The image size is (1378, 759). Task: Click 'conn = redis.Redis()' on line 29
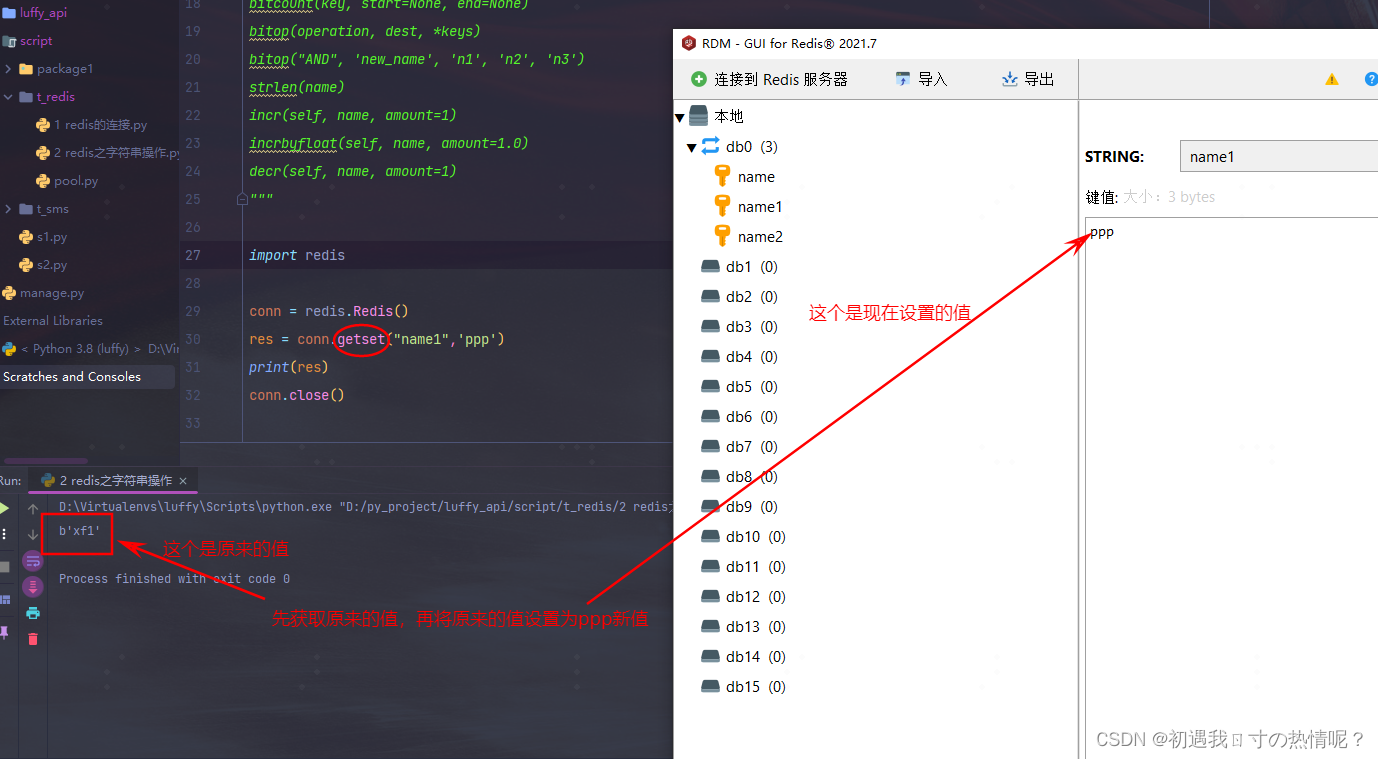tap(329, 311)
